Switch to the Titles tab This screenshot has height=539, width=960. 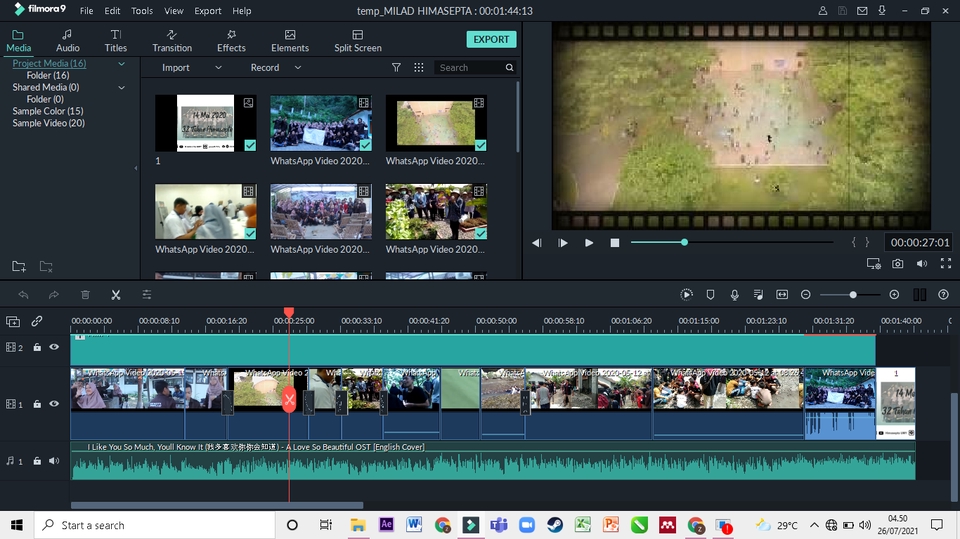pos(116,40)
